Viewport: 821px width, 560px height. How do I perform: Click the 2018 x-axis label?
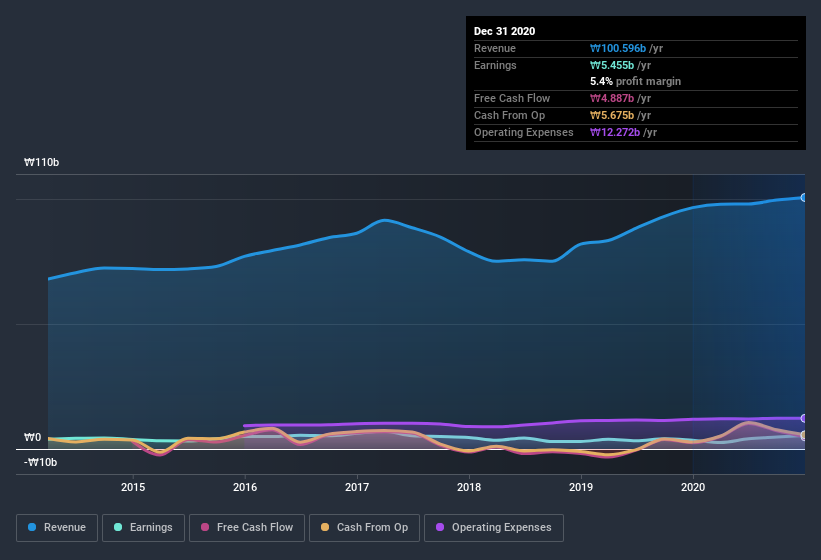click(x=469, y=487)
